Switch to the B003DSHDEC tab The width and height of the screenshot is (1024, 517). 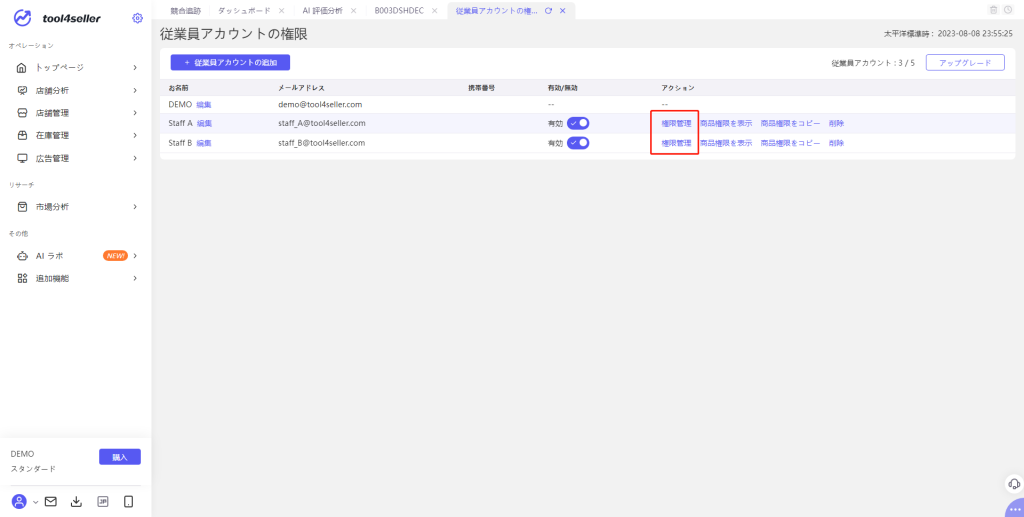coord(399,10)
